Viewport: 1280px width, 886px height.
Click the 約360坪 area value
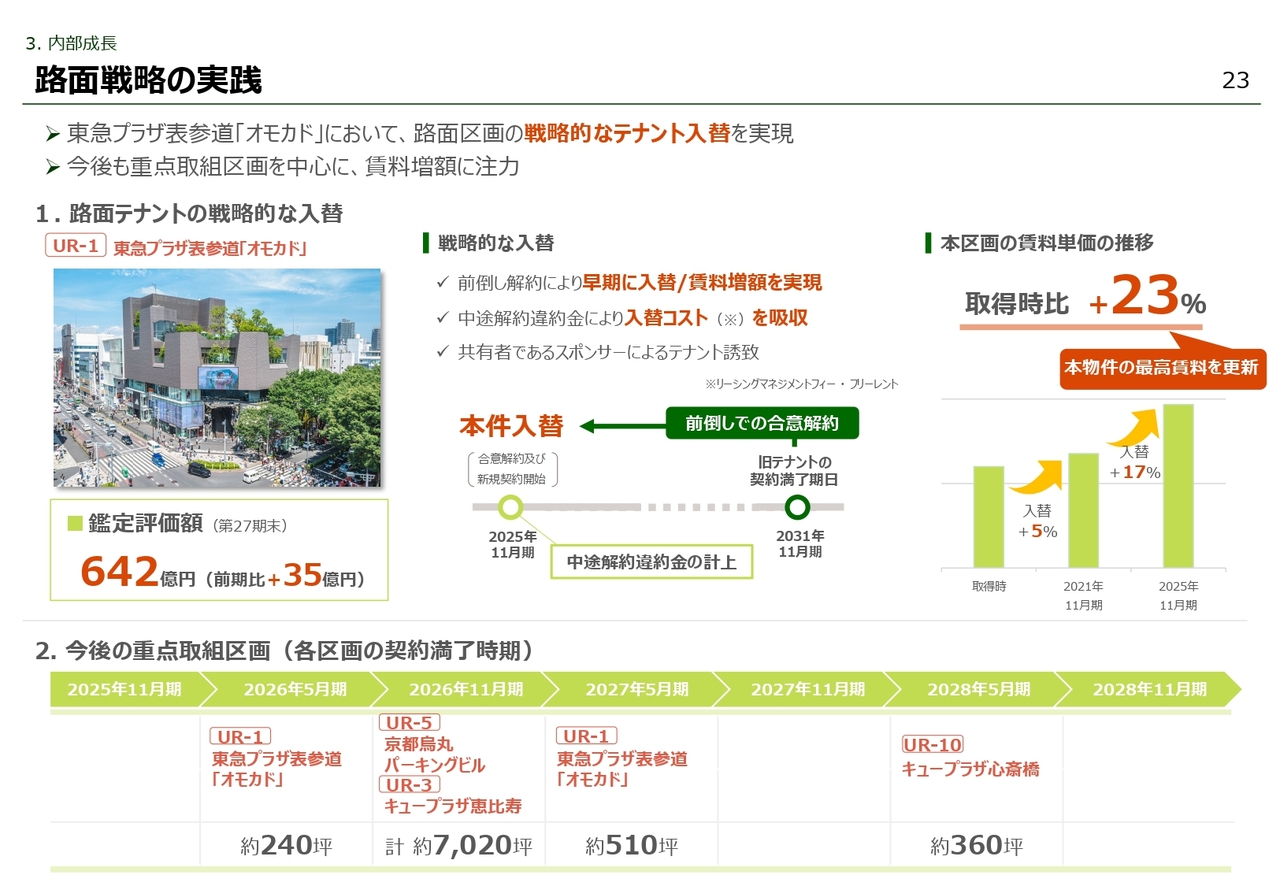[x=977, y=846]
